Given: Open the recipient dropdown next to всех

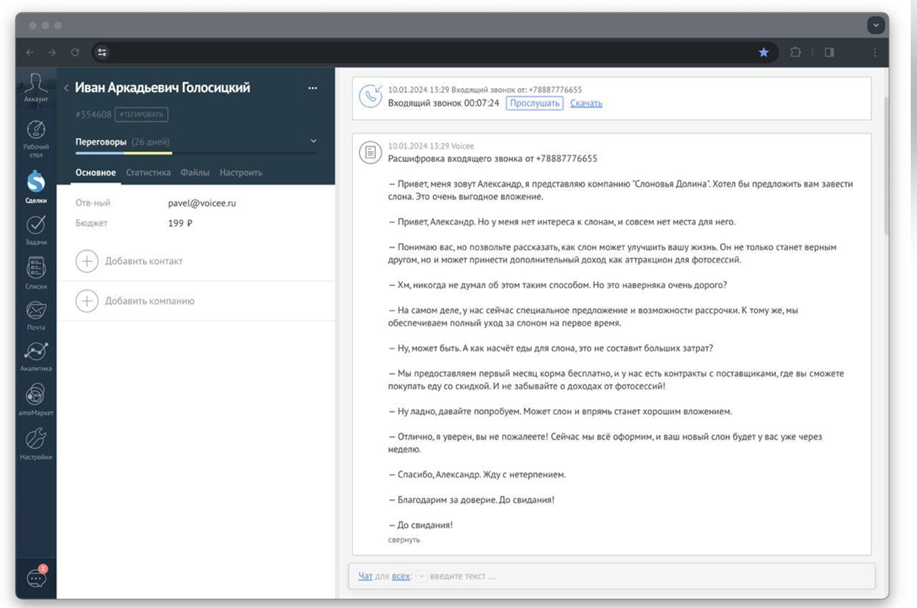Looking at the screenshot, I should click(420, 576).
